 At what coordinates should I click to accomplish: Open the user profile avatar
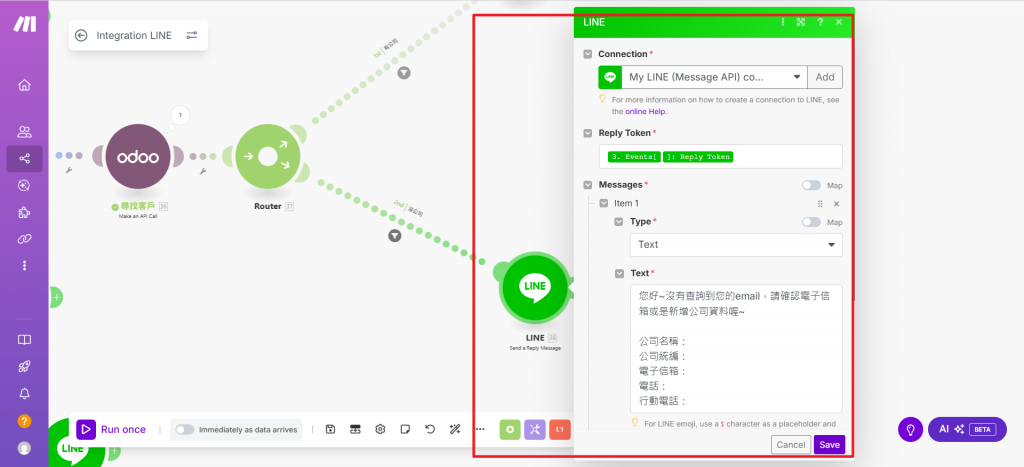tap(24, 448)
